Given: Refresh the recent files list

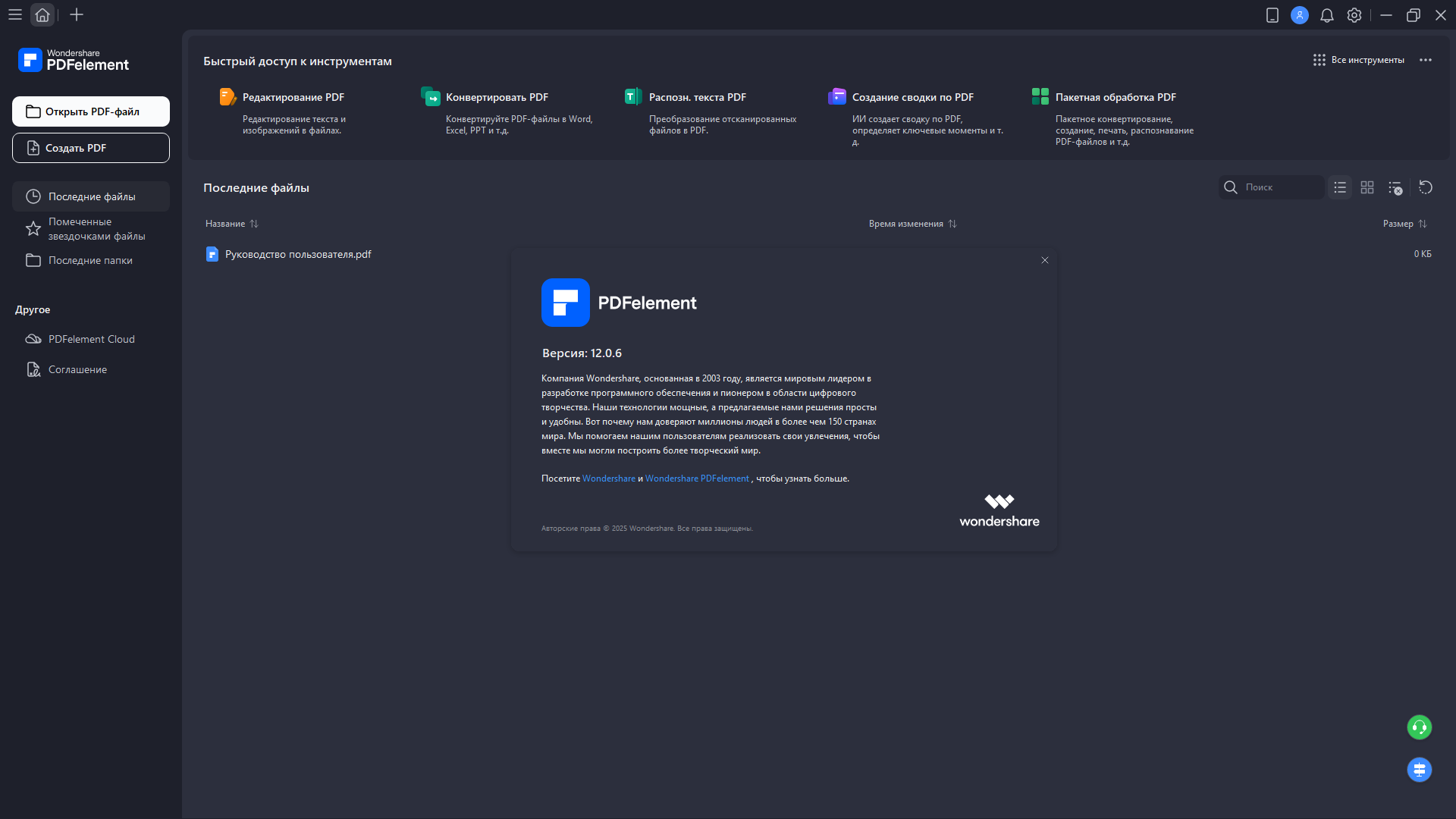Looking at the screenshot, I should click(x=1426, y=187).
